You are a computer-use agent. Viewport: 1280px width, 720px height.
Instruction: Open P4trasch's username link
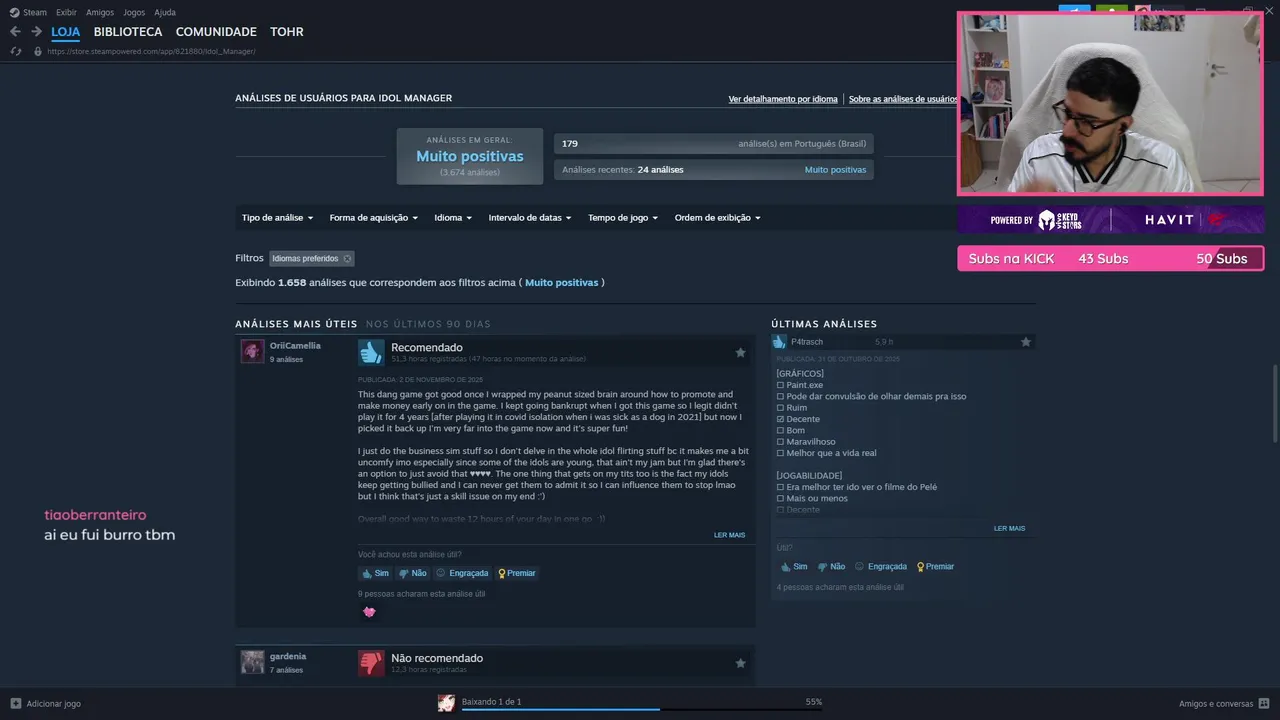tap(807, 342)
